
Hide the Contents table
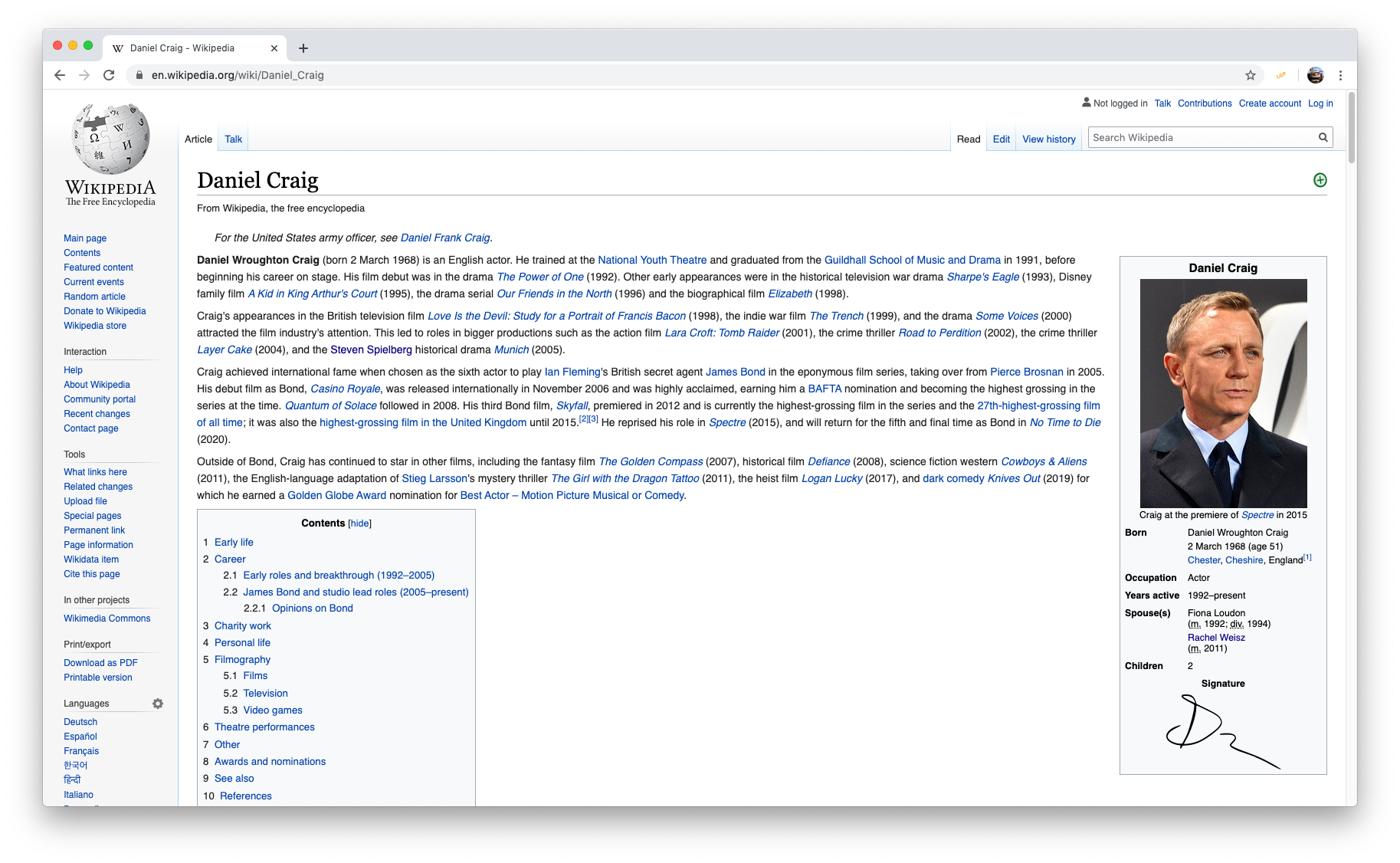pos(359,523)
